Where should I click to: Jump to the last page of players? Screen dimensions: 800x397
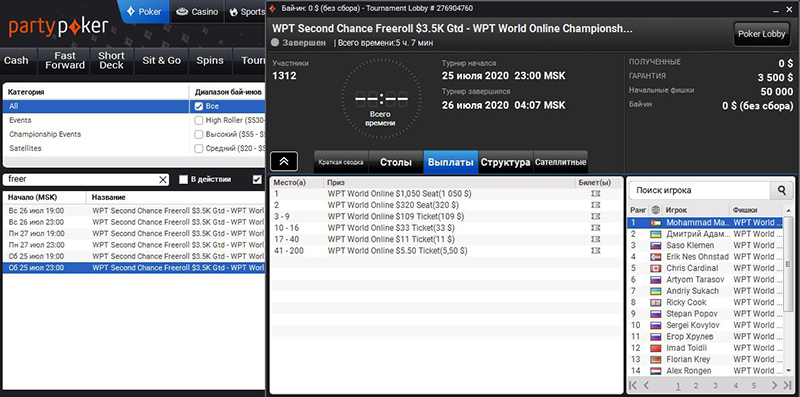click(x=788, y=385)
